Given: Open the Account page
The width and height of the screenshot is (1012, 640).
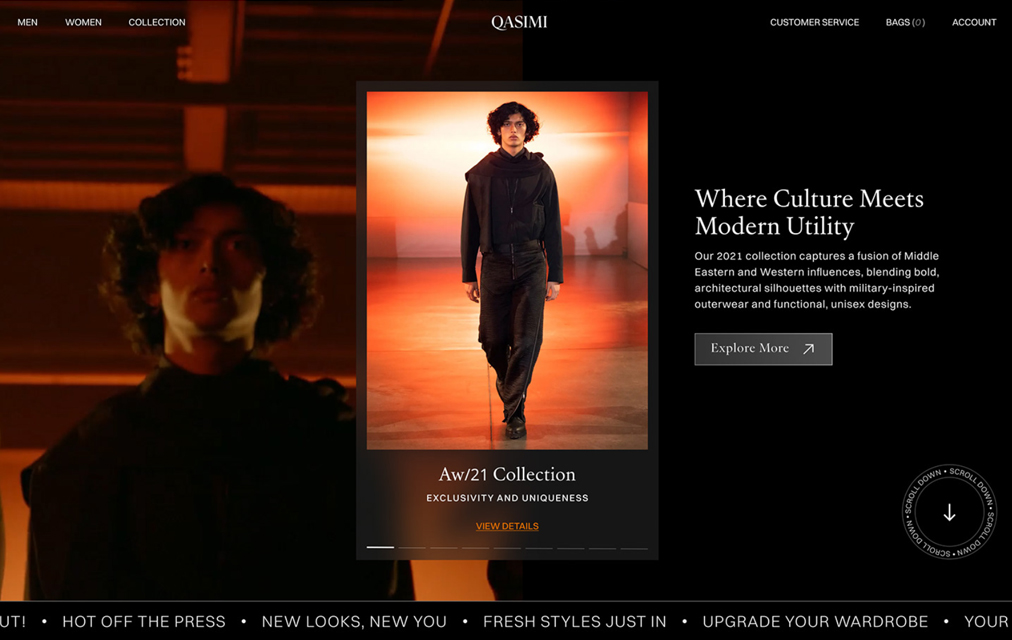Looking at the screenshot, I should click(974, 22).
